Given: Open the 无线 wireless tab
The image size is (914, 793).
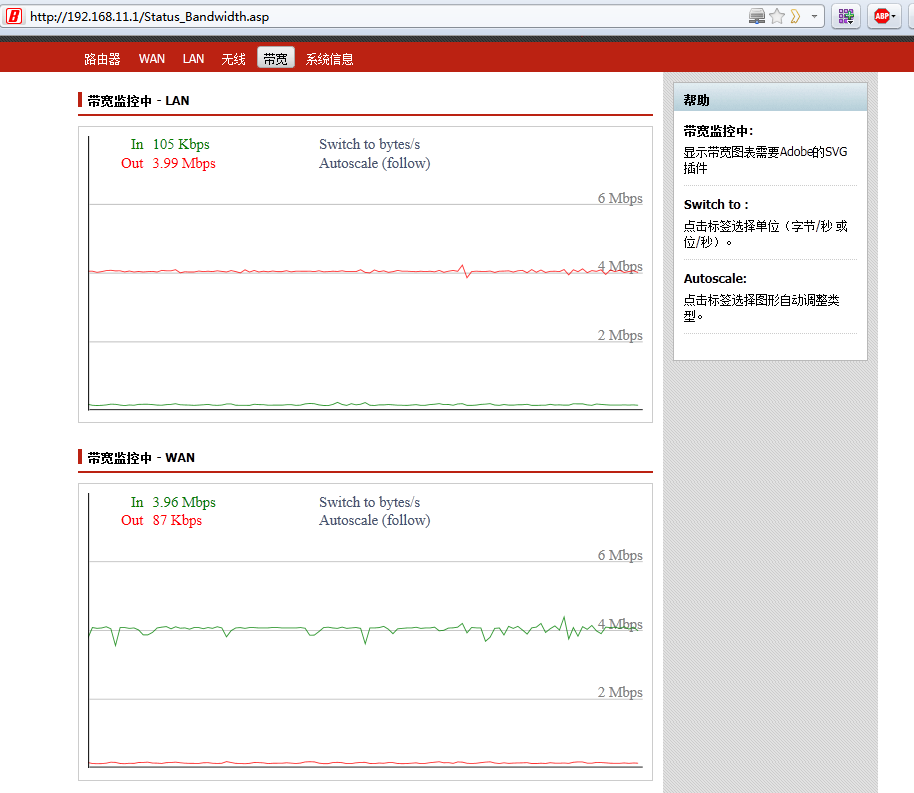Looking at the screenshot, I should coord(233,59).
